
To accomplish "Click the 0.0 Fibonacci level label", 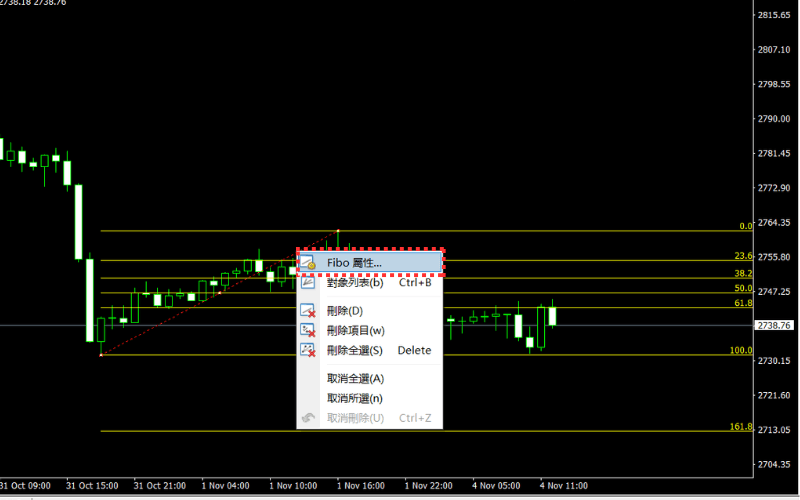I will (x=745, y=226).
